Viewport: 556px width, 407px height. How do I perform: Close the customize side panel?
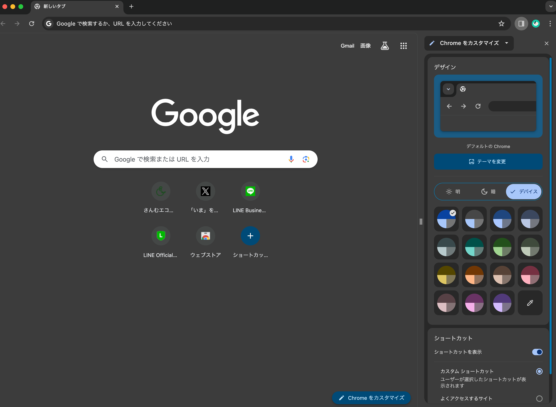[x=546, y=43]
